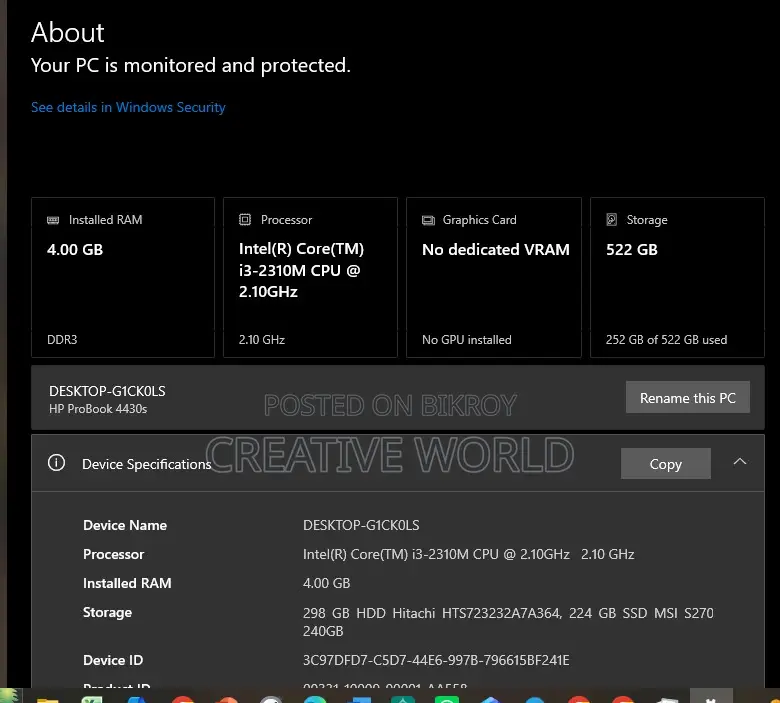Copy the device specifications
The image size is (780, 703).
tap(666, 464)
